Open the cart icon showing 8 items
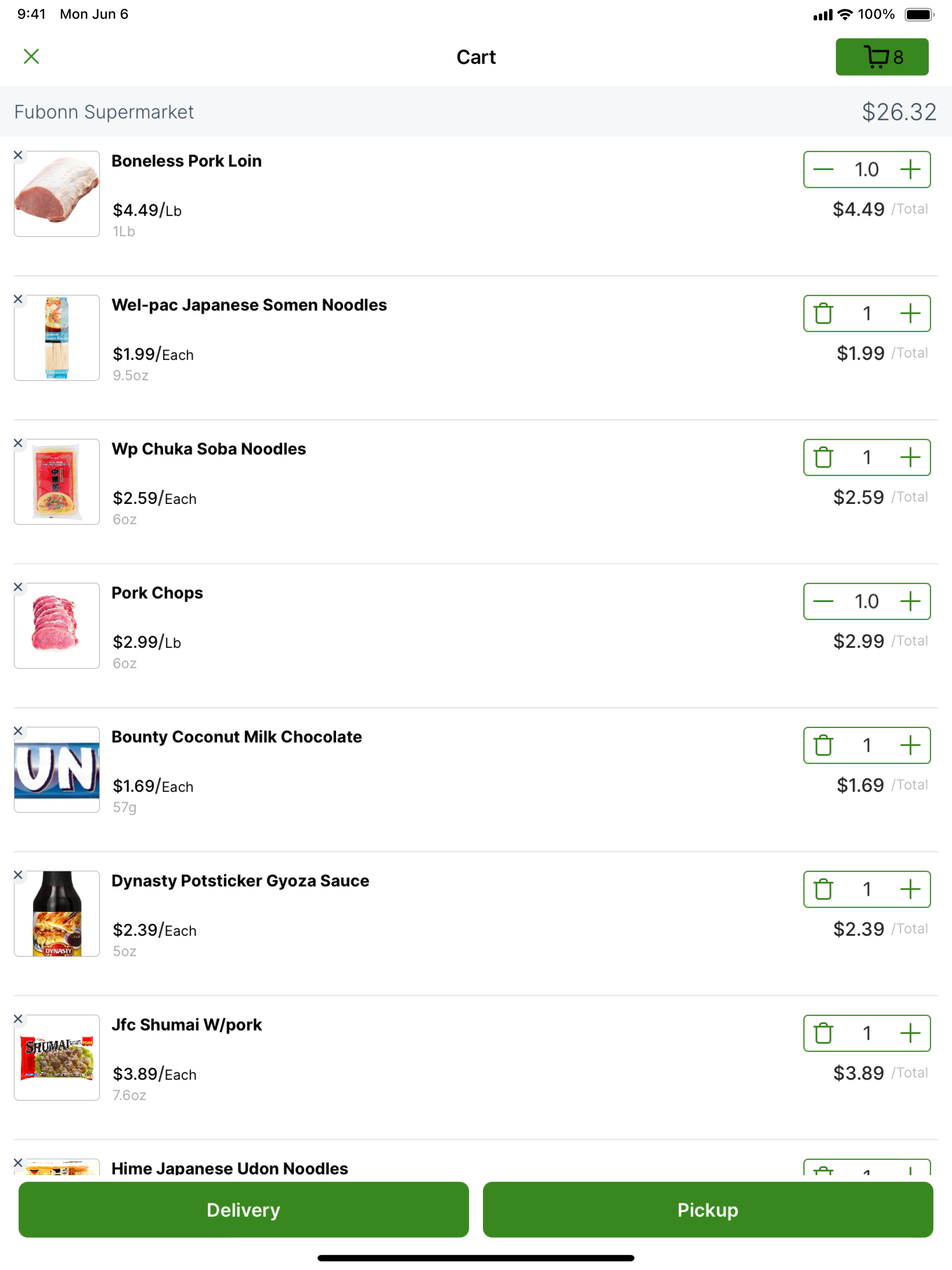Screen dimensions: 952x1270 pyautogui.click(x=881, y=57)
